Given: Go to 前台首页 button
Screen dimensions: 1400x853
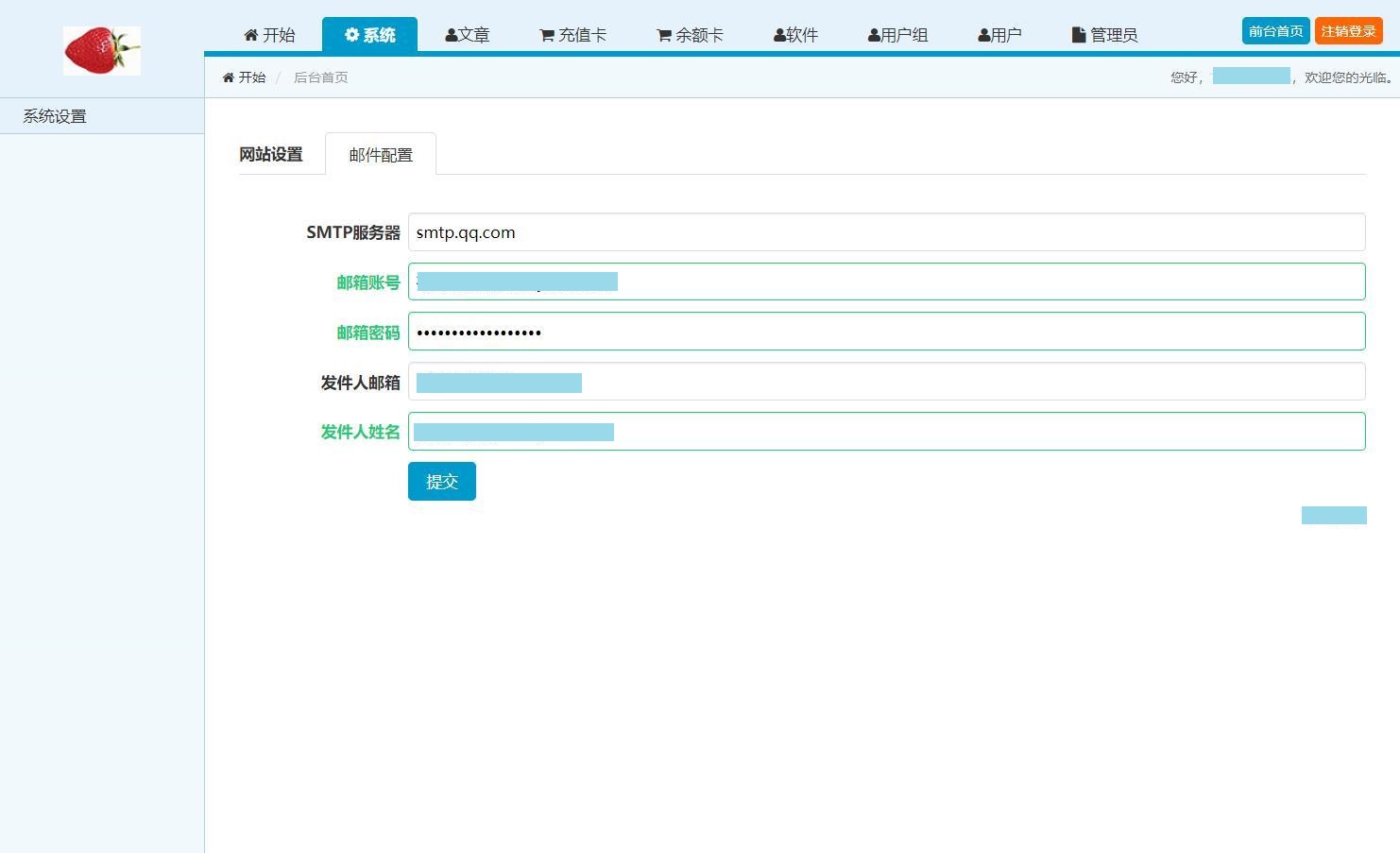Looking at the screenshot, I should [x=1275, y=31].
